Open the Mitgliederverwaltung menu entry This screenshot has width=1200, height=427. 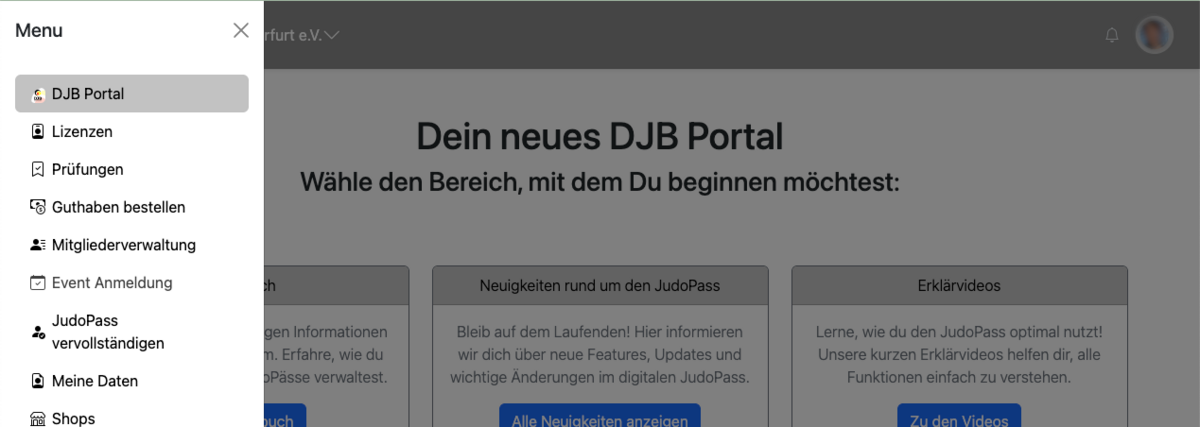point(123,245)
